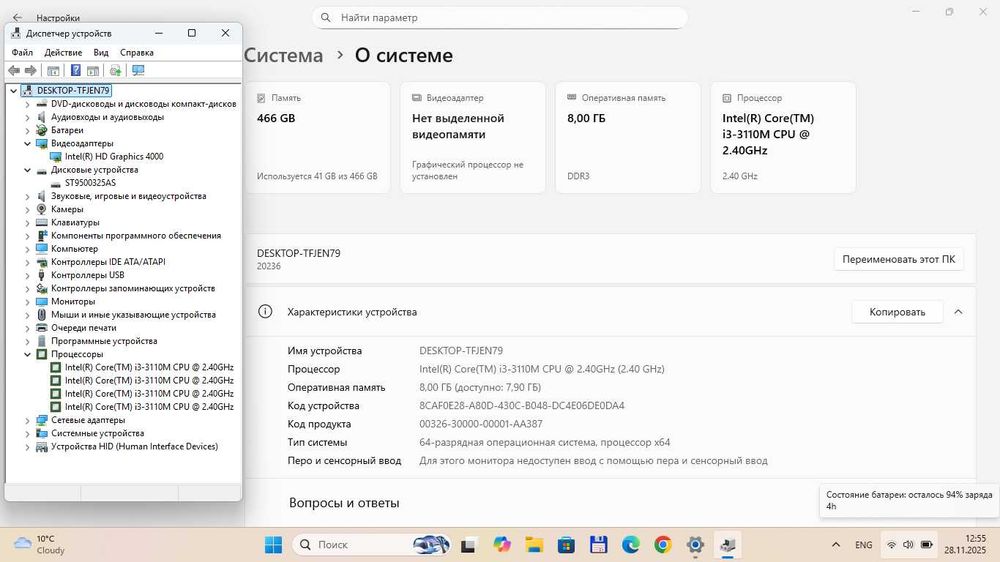Open the Видеоадаптер card
The width and height of the screenshot is (1000, 562).
pos(473,137)
